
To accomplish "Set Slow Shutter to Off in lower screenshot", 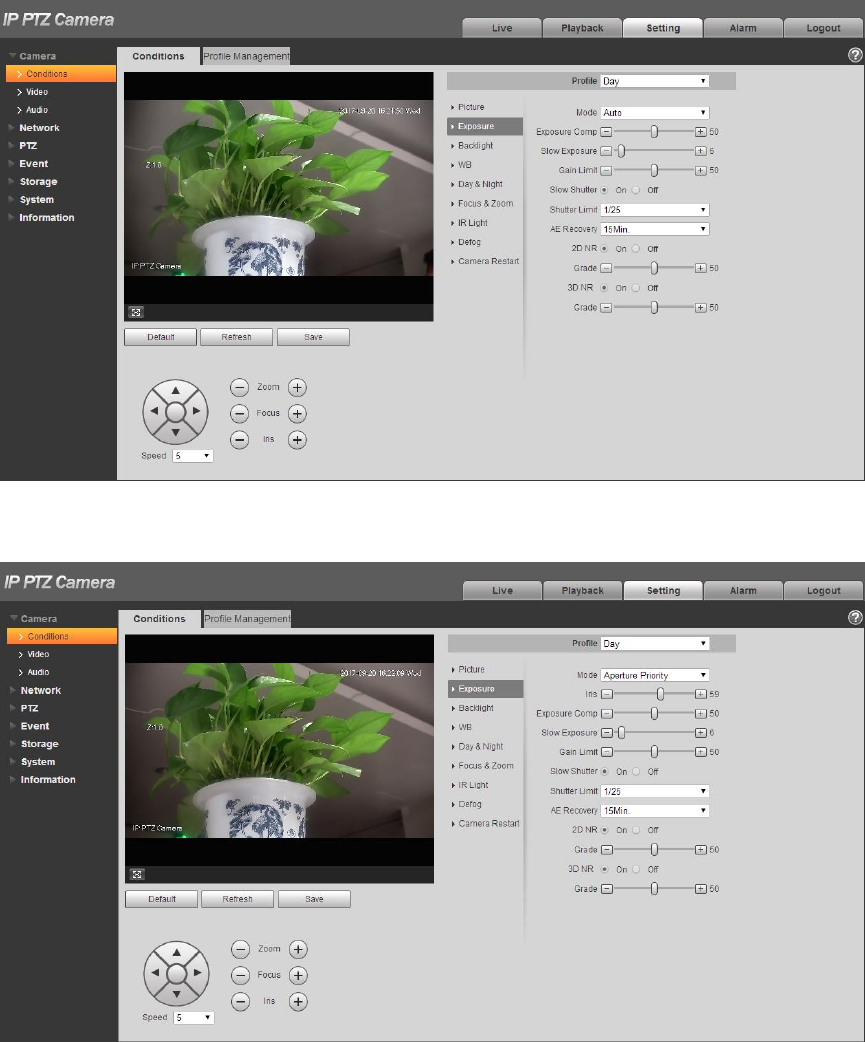I will pyautogui.click(x=636, y=772).
